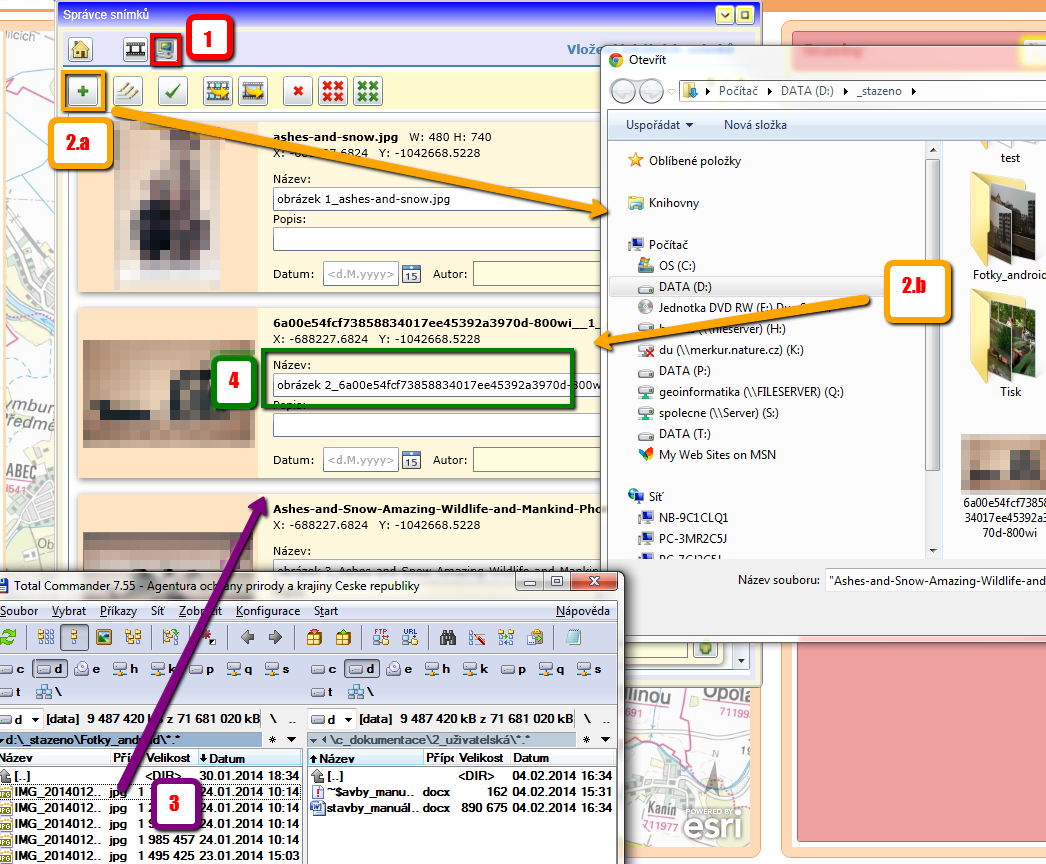Open the Příkazy menu in Total Commander

pyautogui.click(x=118, y=610)
